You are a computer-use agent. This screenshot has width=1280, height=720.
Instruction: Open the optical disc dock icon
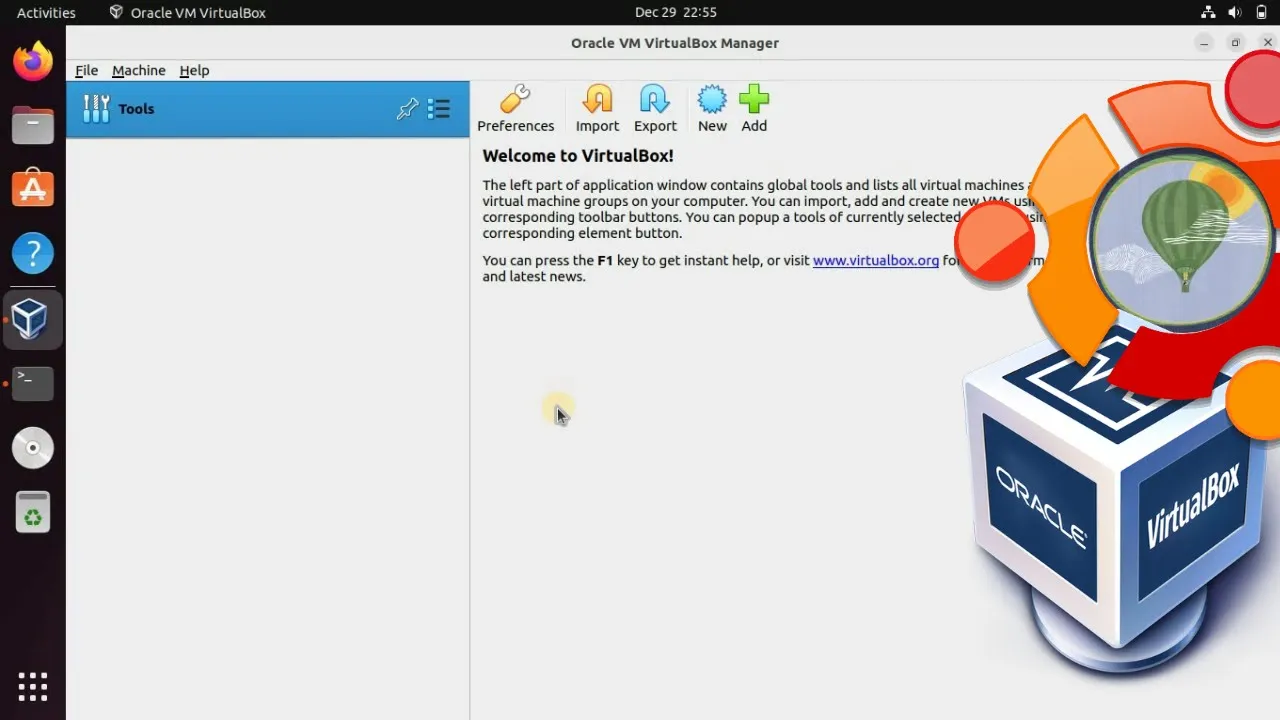click(x=33, y=448)
